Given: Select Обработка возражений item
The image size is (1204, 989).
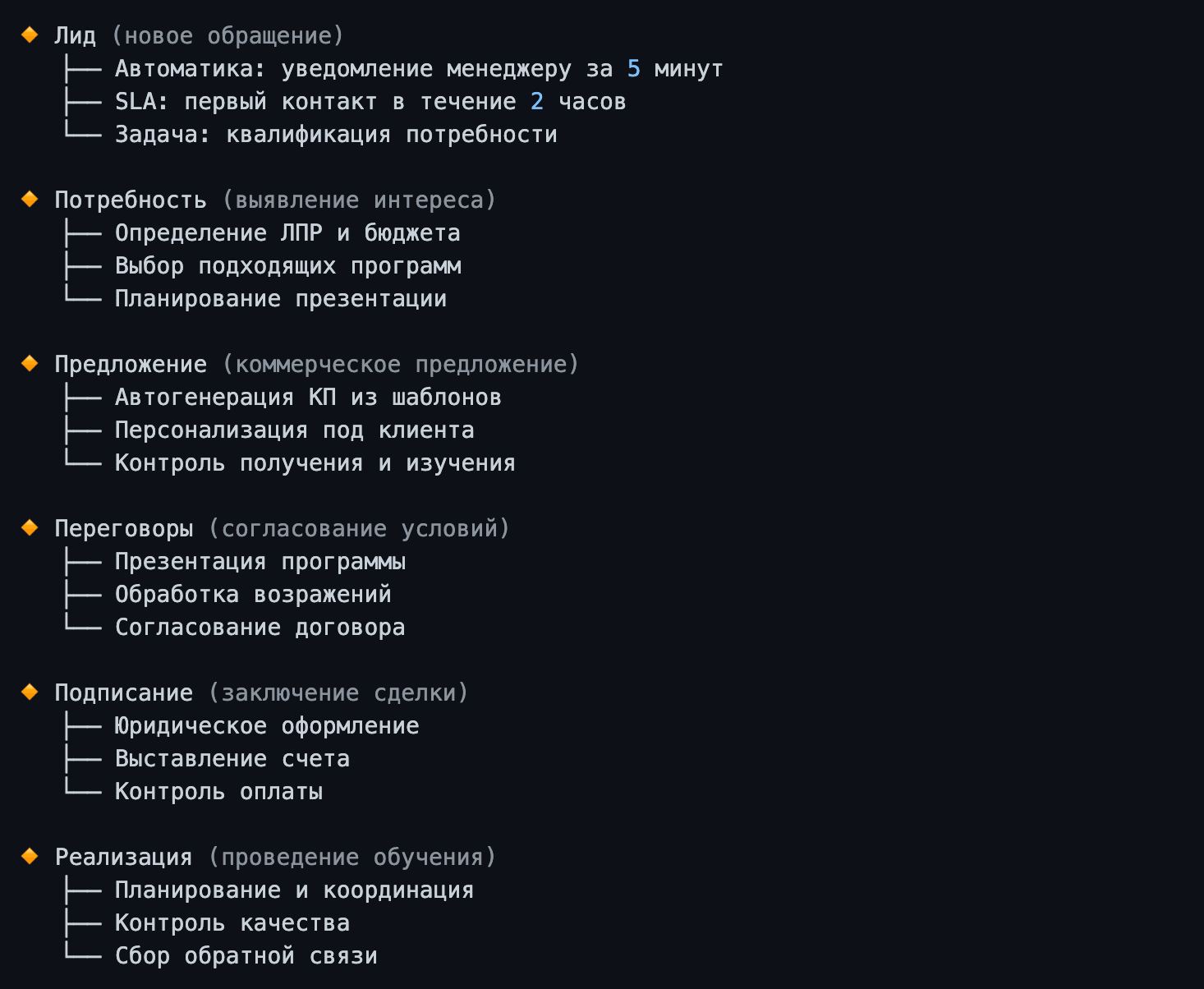Looking at the screenshot, I should click(253, 595).
